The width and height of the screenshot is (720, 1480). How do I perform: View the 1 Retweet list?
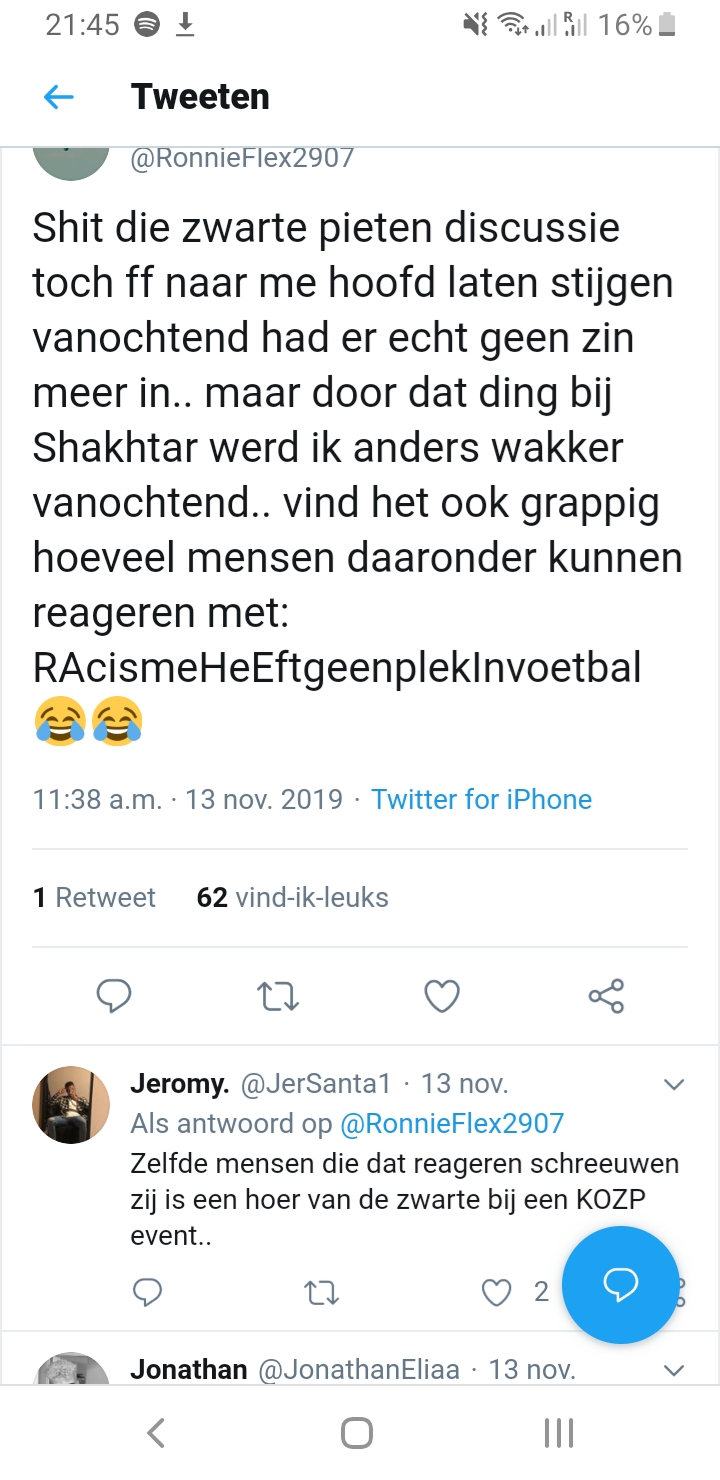[x=94, y=897]
